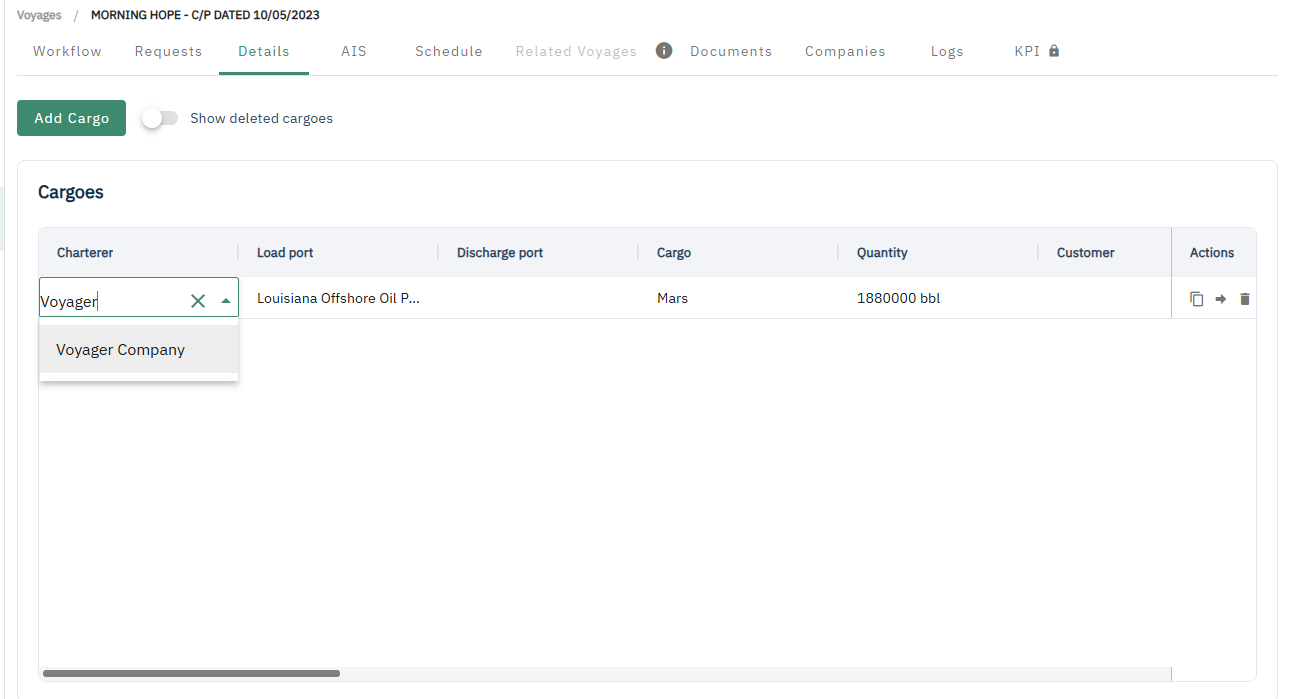Click the Mars cargo cell

(x=739, y=298)
